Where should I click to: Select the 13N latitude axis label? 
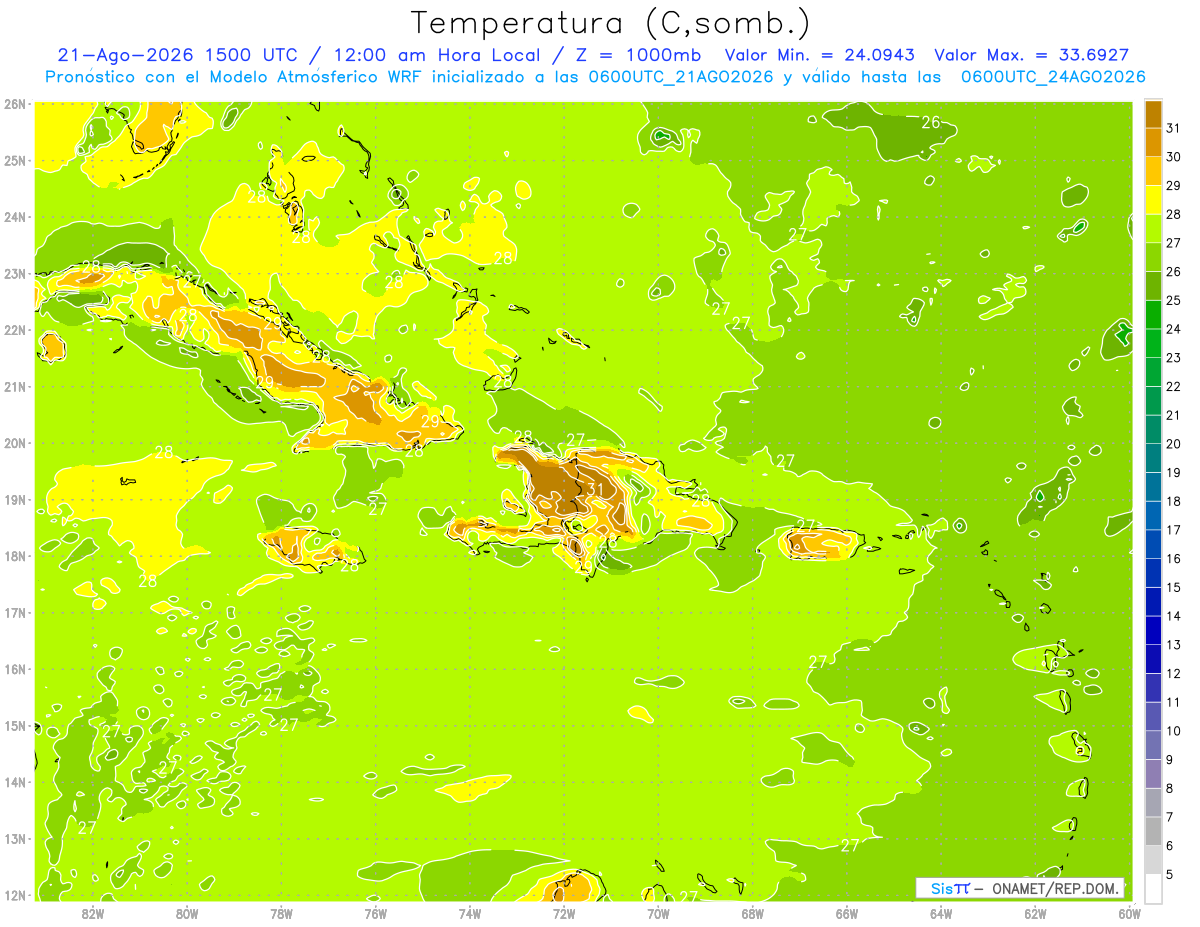coord(14,838)
